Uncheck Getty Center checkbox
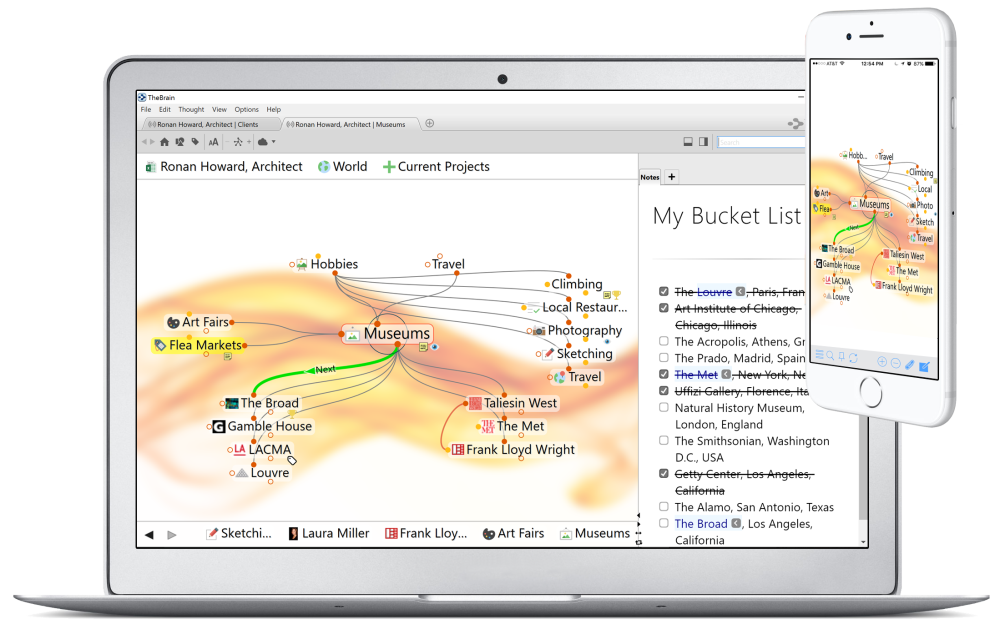 (664, 473)
